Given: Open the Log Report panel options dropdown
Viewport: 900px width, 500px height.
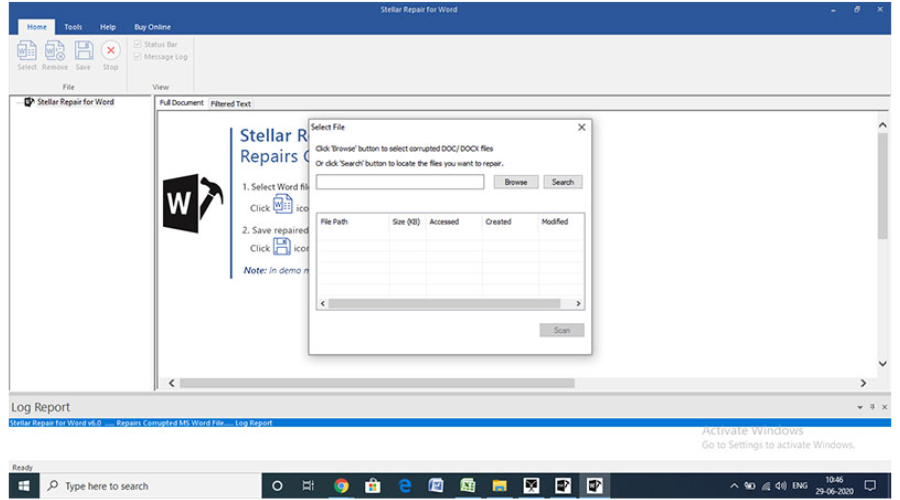Looking at the screenshot, I should [x=860, y=407].
